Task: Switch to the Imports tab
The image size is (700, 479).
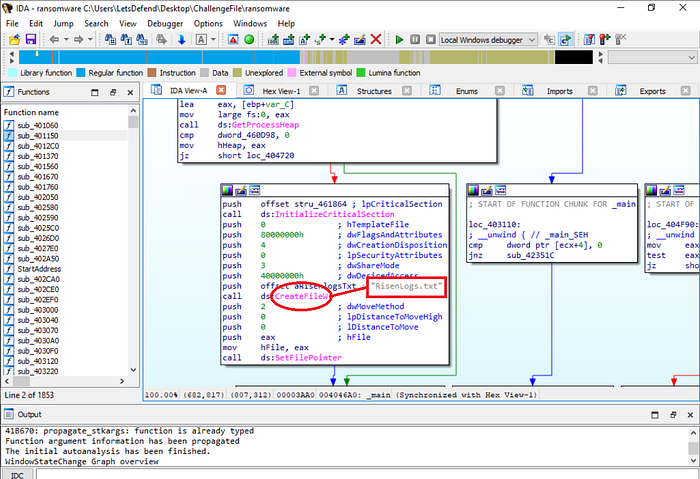Action: pos(559,91)
